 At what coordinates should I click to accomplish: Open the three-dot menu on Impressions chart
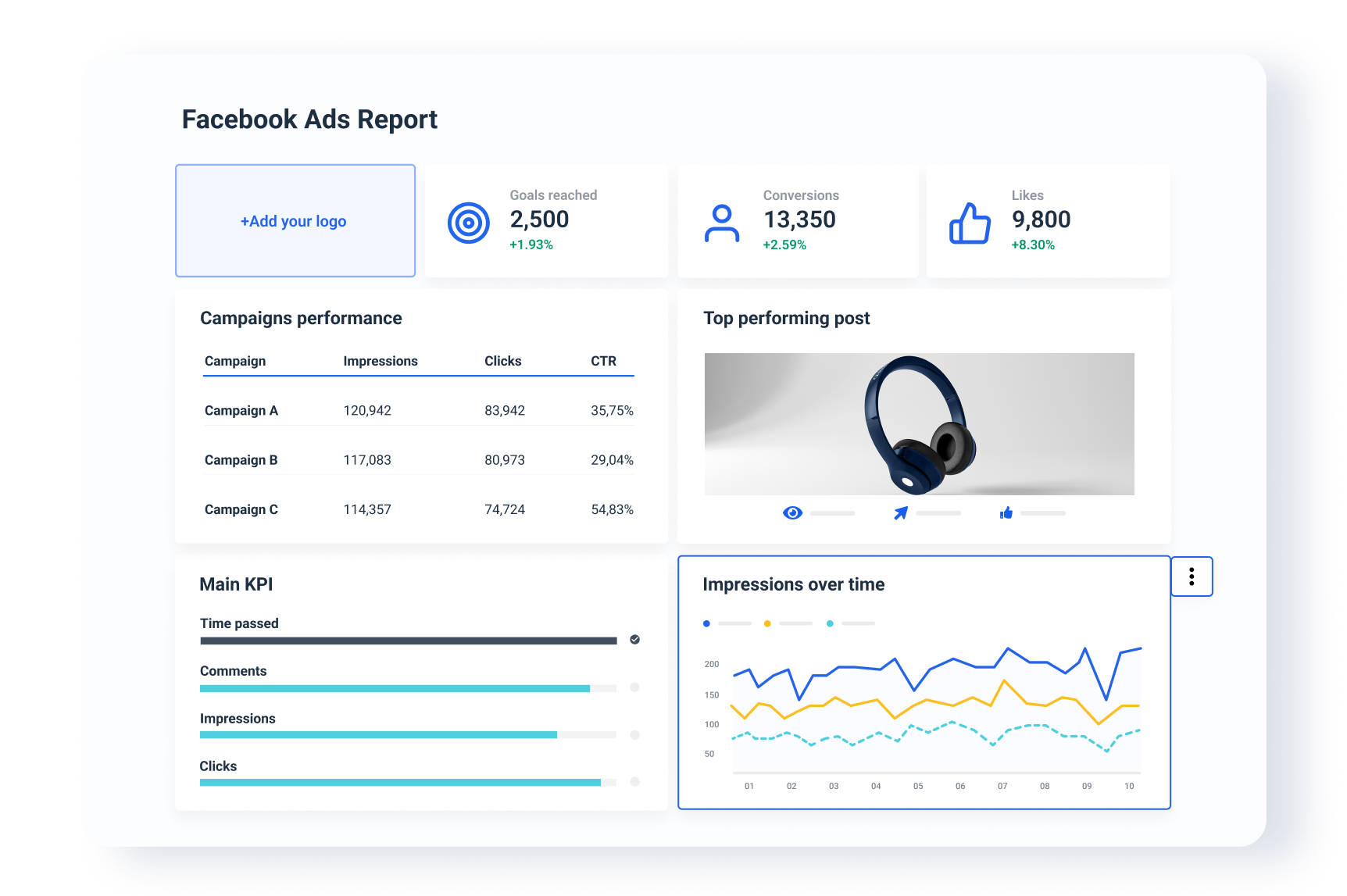click(1192, 577)
